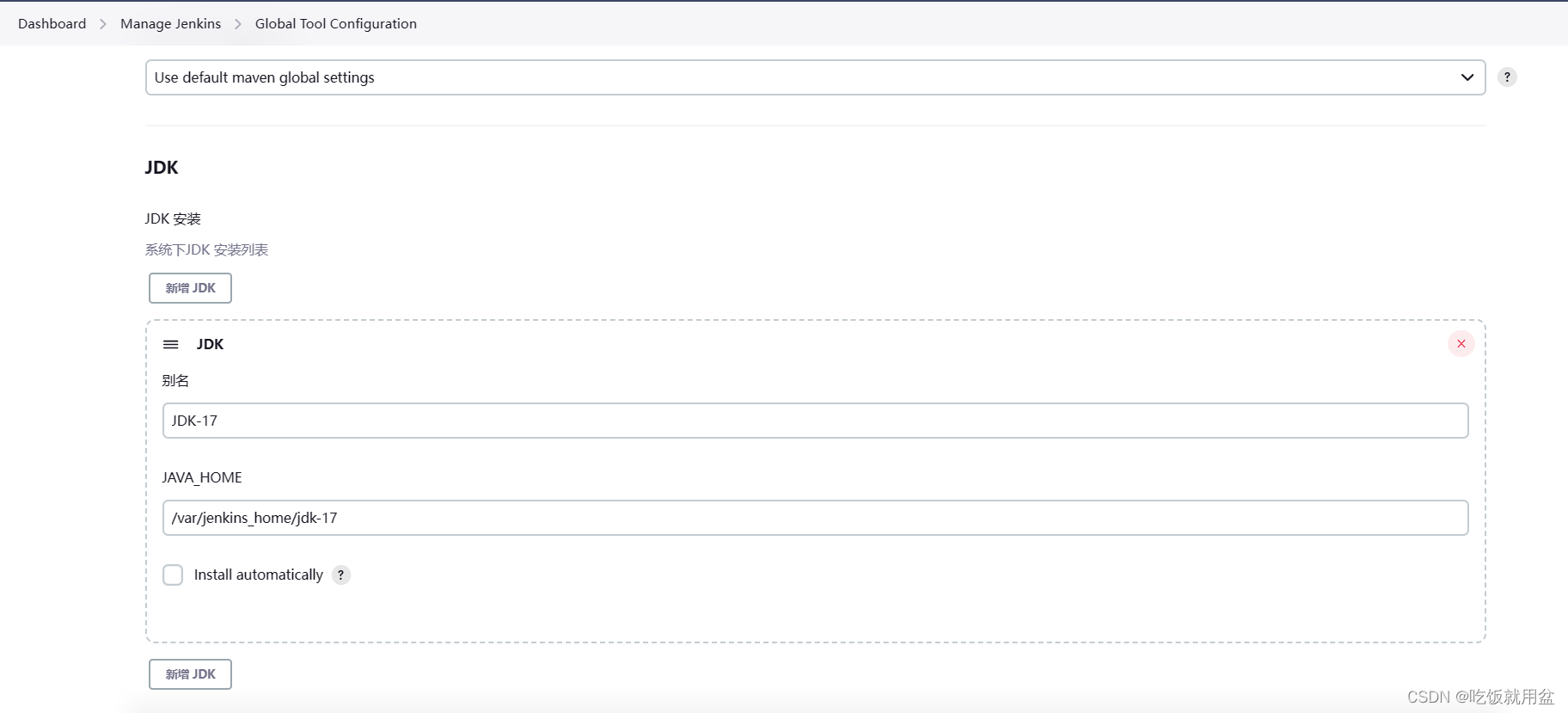Open the 'Use default maven global settings' dropdown
Screen dimensions: 1568x713
[774, 77]
